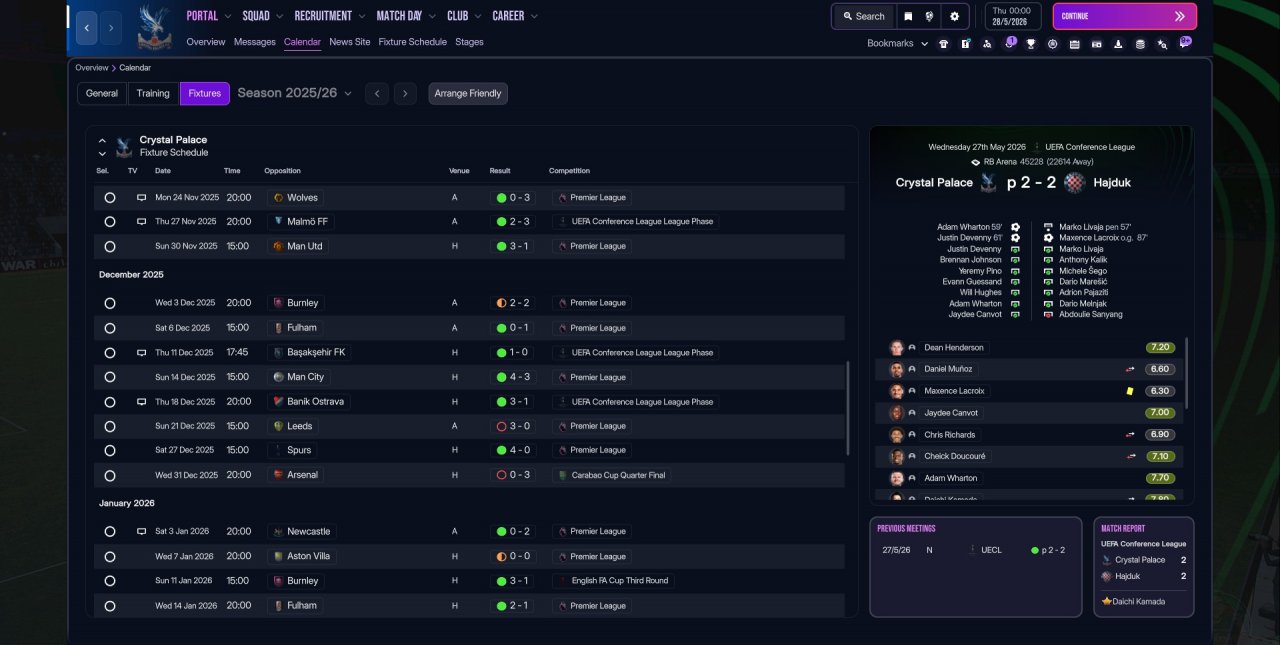Viewport: 1280px width, 645px height.
Task: Select the Spurs fixture radio button
Action: pyautogui.click(x=110, y=451)
